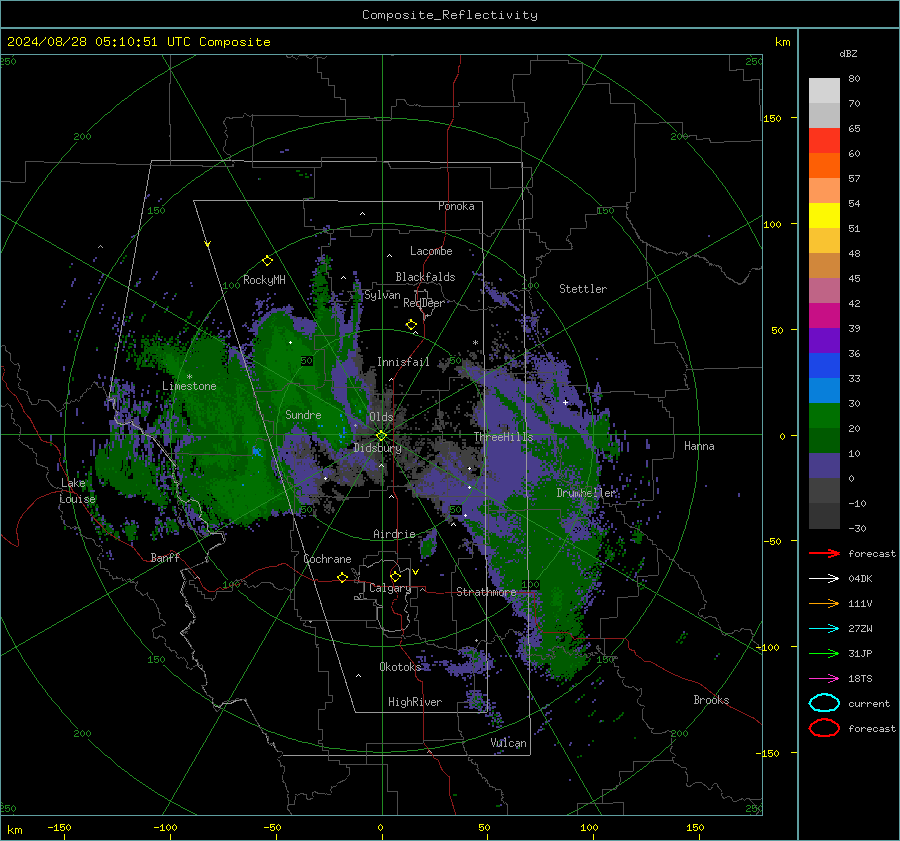Click the Cochrane map label
Viewport: 900px width, 841px height.
click(x=327, y=559)
